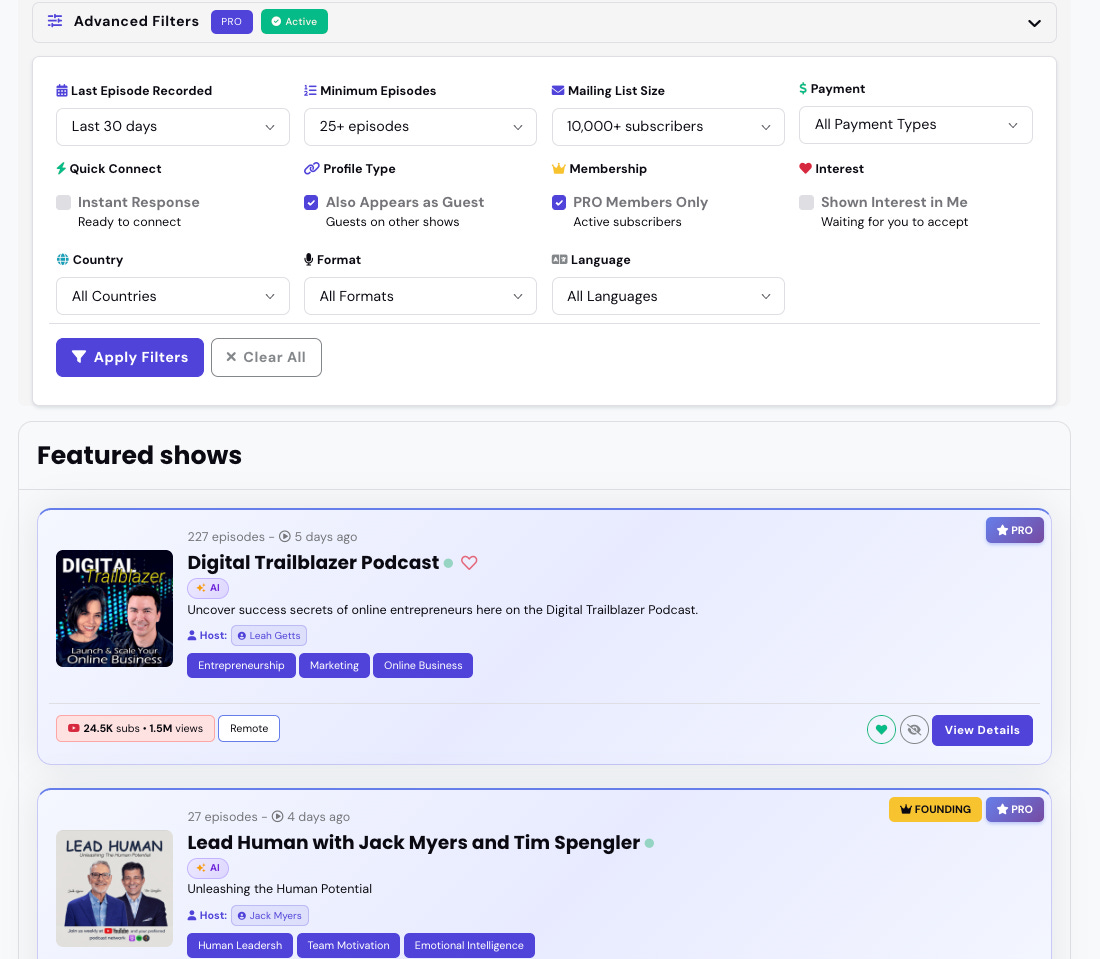
Task: Select the Entrepreneurship tag
Action: (x=241, y=666)
